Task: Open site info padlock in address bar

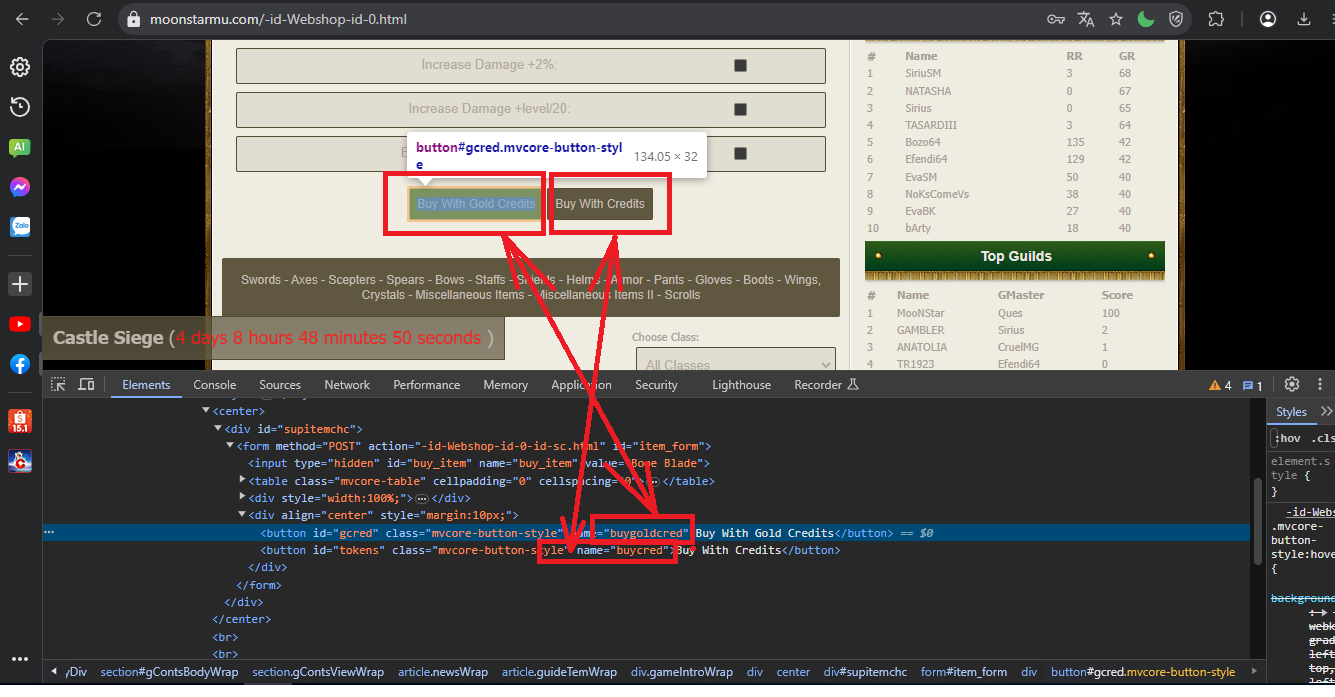Action: [133, 19]
